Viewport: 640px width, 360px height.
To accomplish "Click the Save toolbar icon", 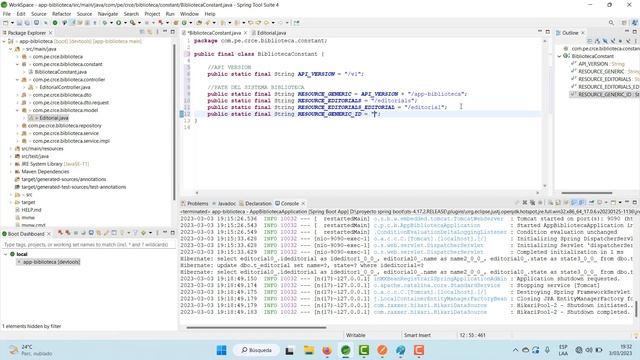I will click(19, 23).
